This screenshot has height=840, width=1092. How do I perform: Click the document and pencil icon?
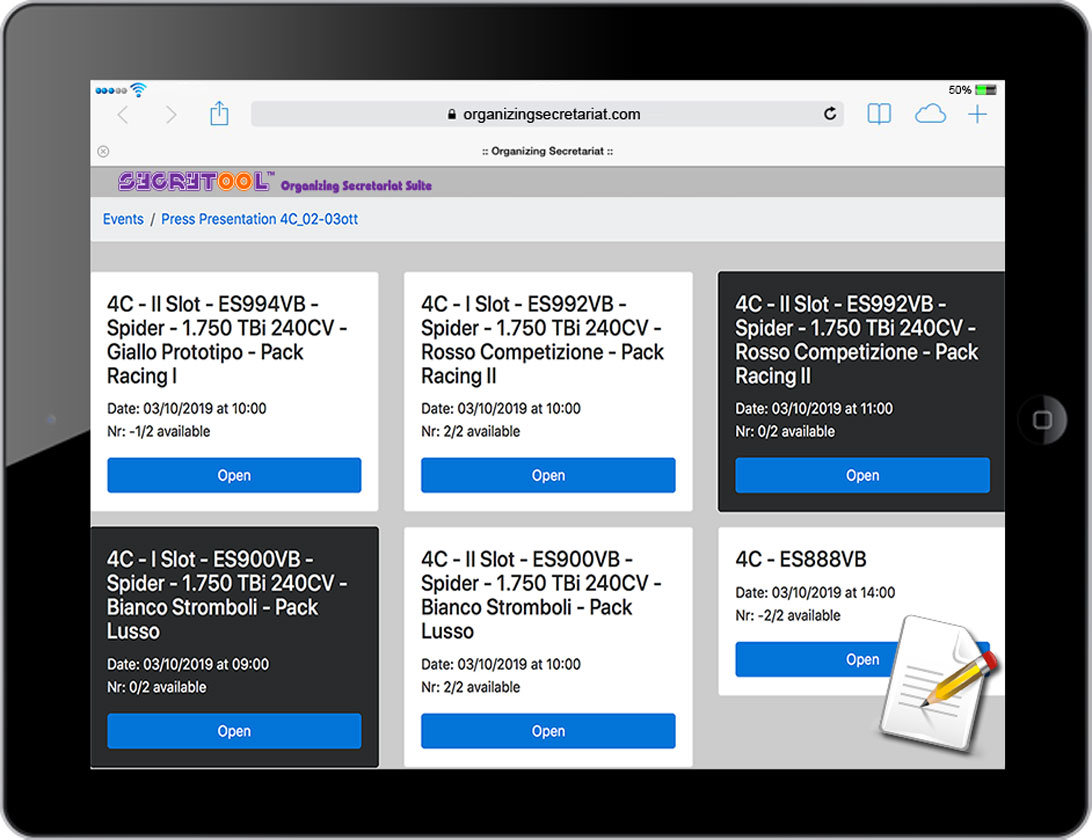coord(937,682)
